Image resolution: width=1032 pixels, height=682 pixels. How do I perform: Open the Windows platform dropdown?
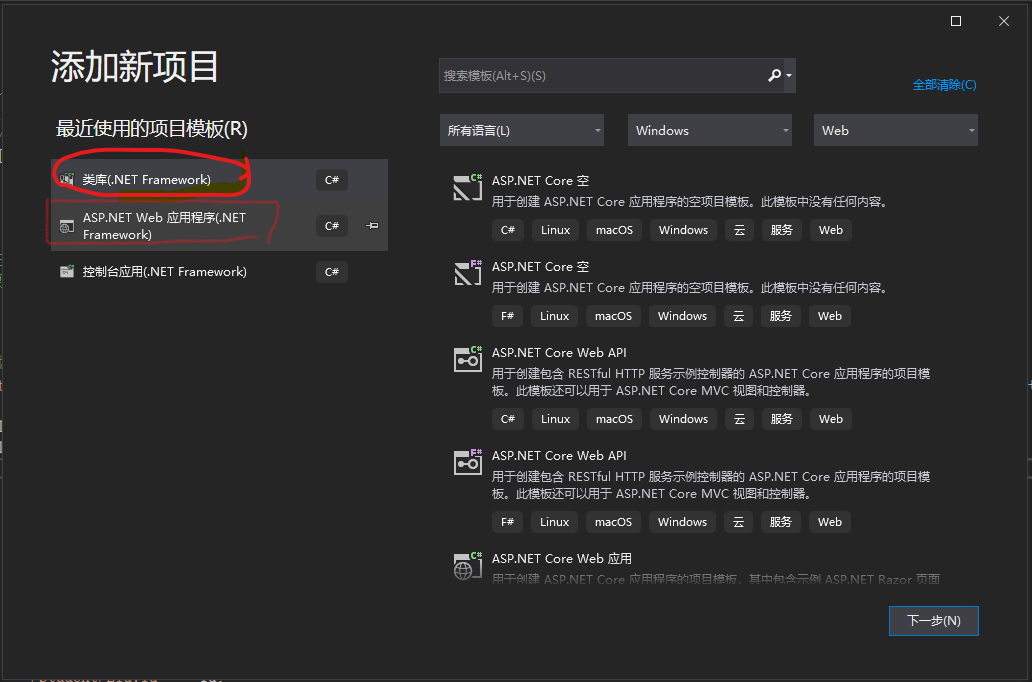tap(710, 130)
